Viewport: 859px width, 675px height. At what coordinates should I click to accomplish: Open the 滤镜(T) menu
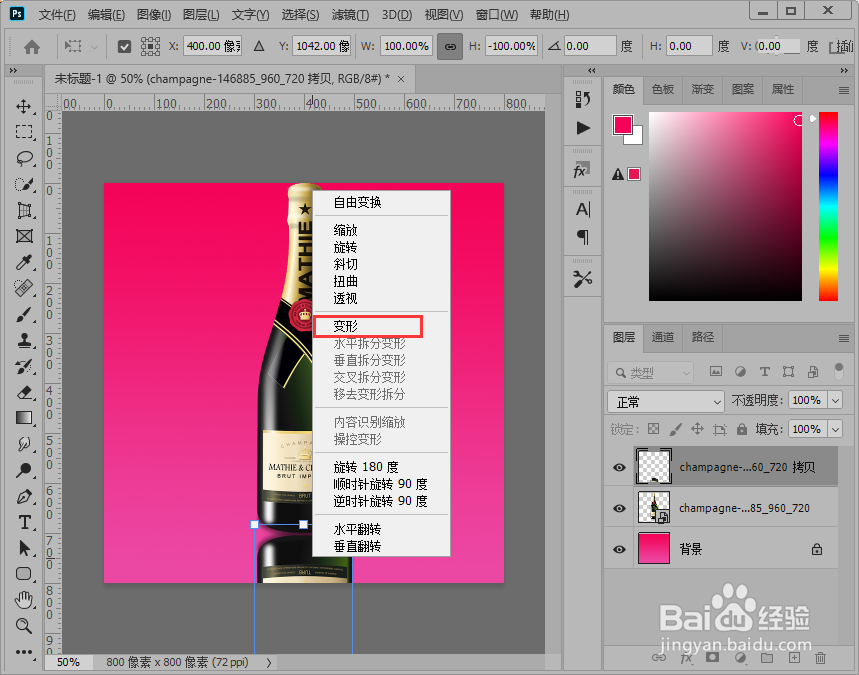[x=350, y=15]
